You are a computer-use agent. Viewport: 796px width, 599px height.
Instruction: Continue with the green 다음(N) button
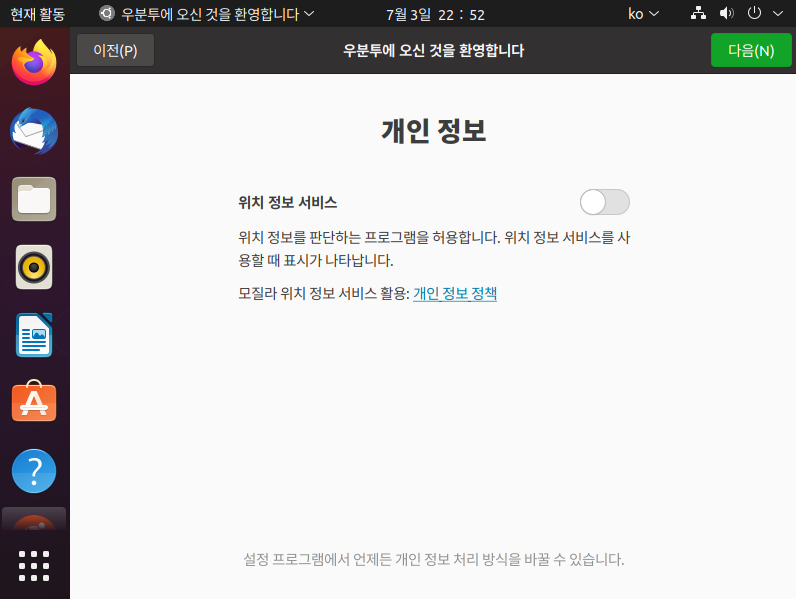pyautogui.click(x=751, y=50)
